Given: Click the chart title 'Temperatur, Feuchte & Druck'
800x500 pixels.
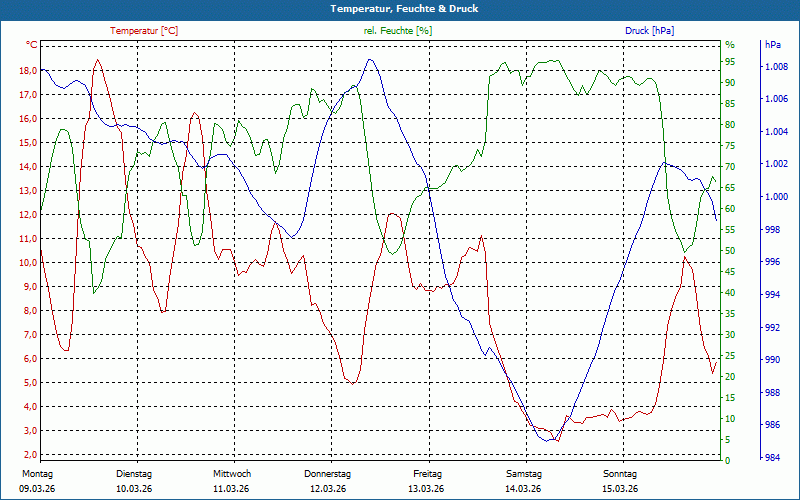Looking at the screenshot, I should coord(400,9).
